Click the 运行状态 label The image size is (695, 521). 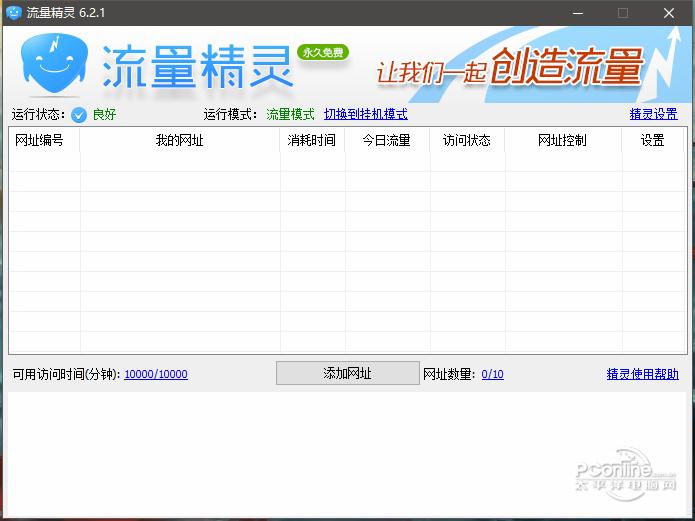pyautogui.click(x=39, y=114)
